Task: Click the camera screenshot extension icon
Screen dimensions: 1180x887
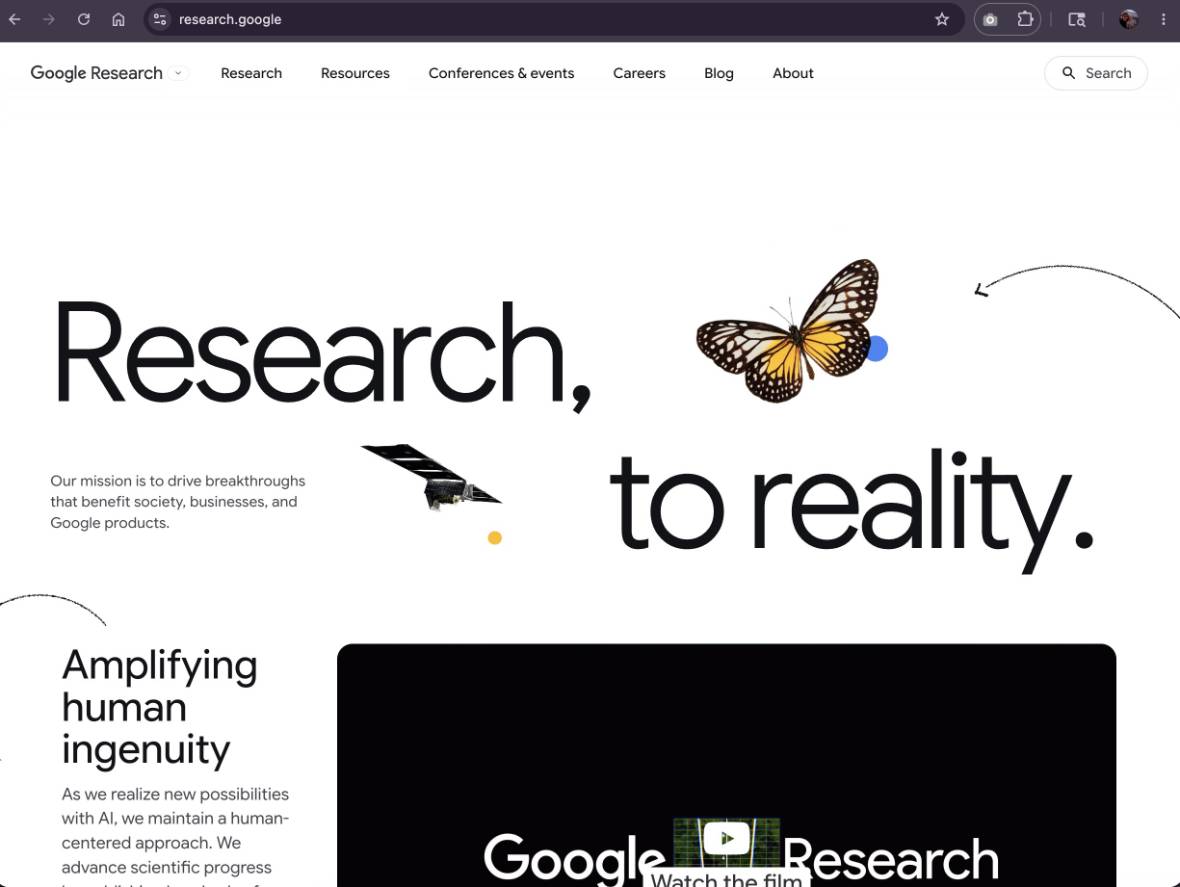Action: [x=990, y=20]
